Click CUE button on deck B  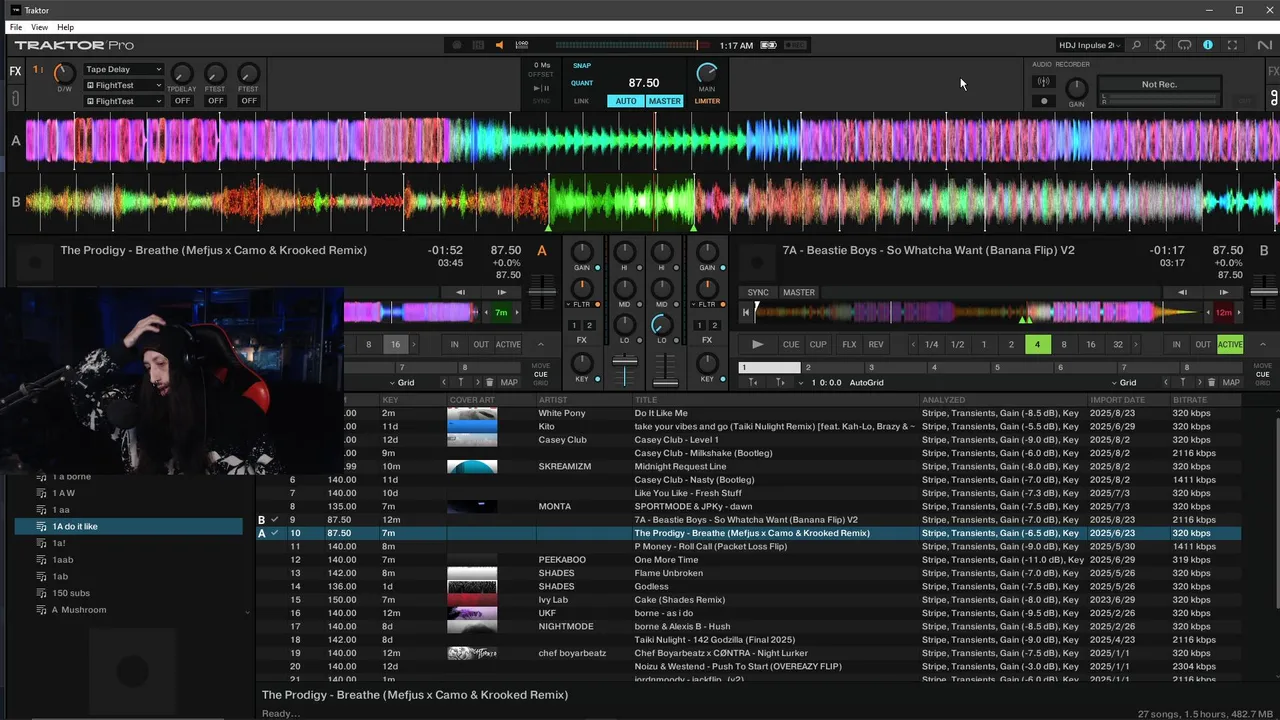791,344
